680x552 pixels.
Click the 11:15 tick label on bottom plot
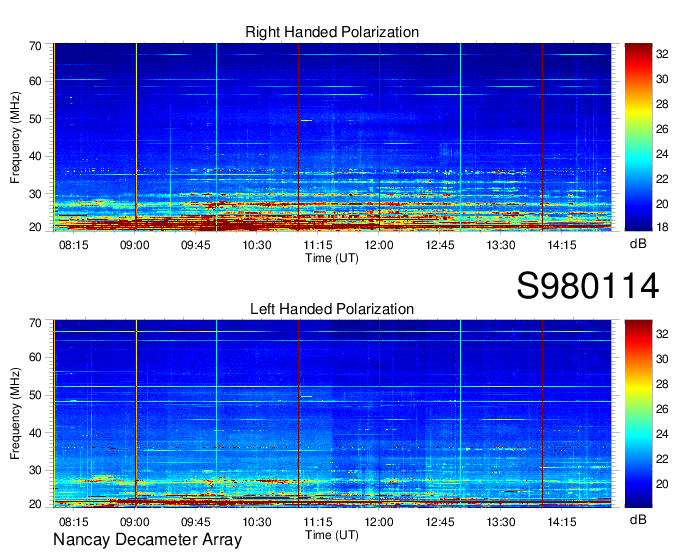tap(318, 522)
